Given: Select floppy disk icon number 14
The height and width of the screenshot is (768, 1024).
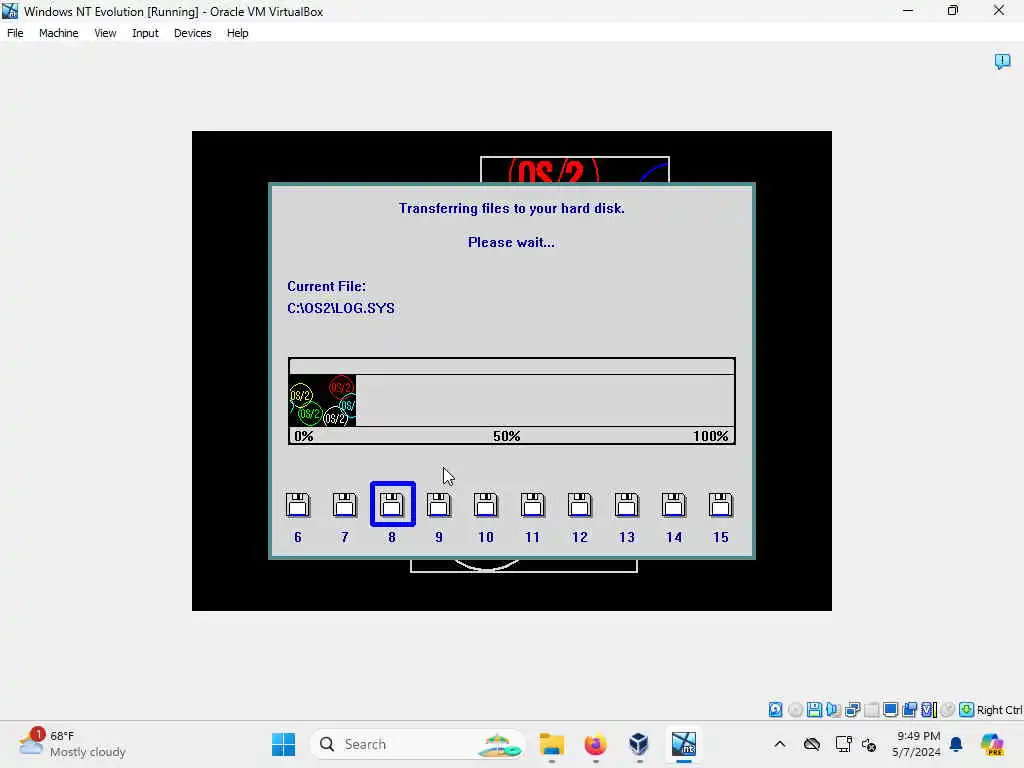Looking at the screenshot, I should (674, 505).
